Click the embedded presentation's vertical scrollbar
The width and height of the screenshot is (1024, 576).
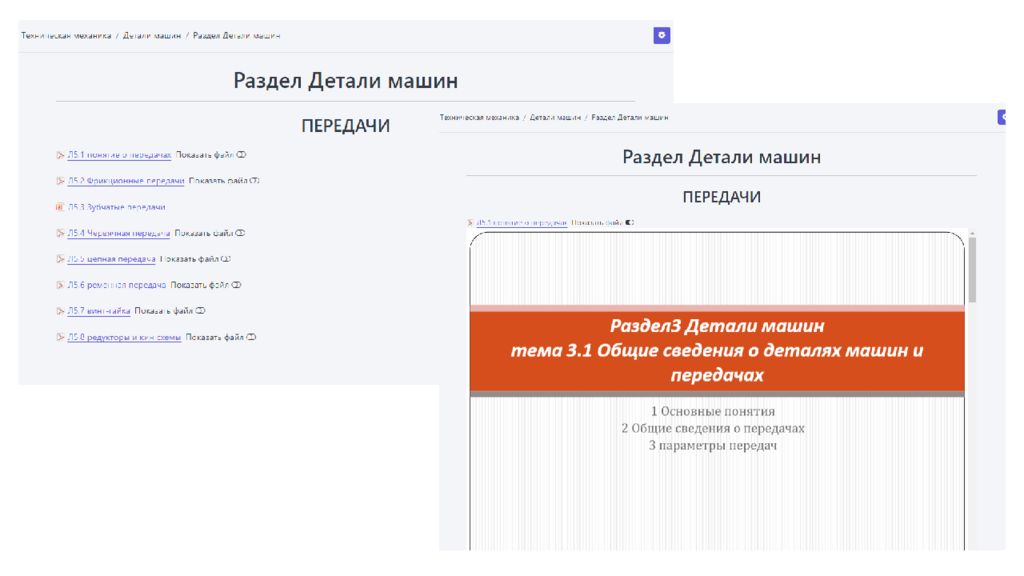point(972,272)
